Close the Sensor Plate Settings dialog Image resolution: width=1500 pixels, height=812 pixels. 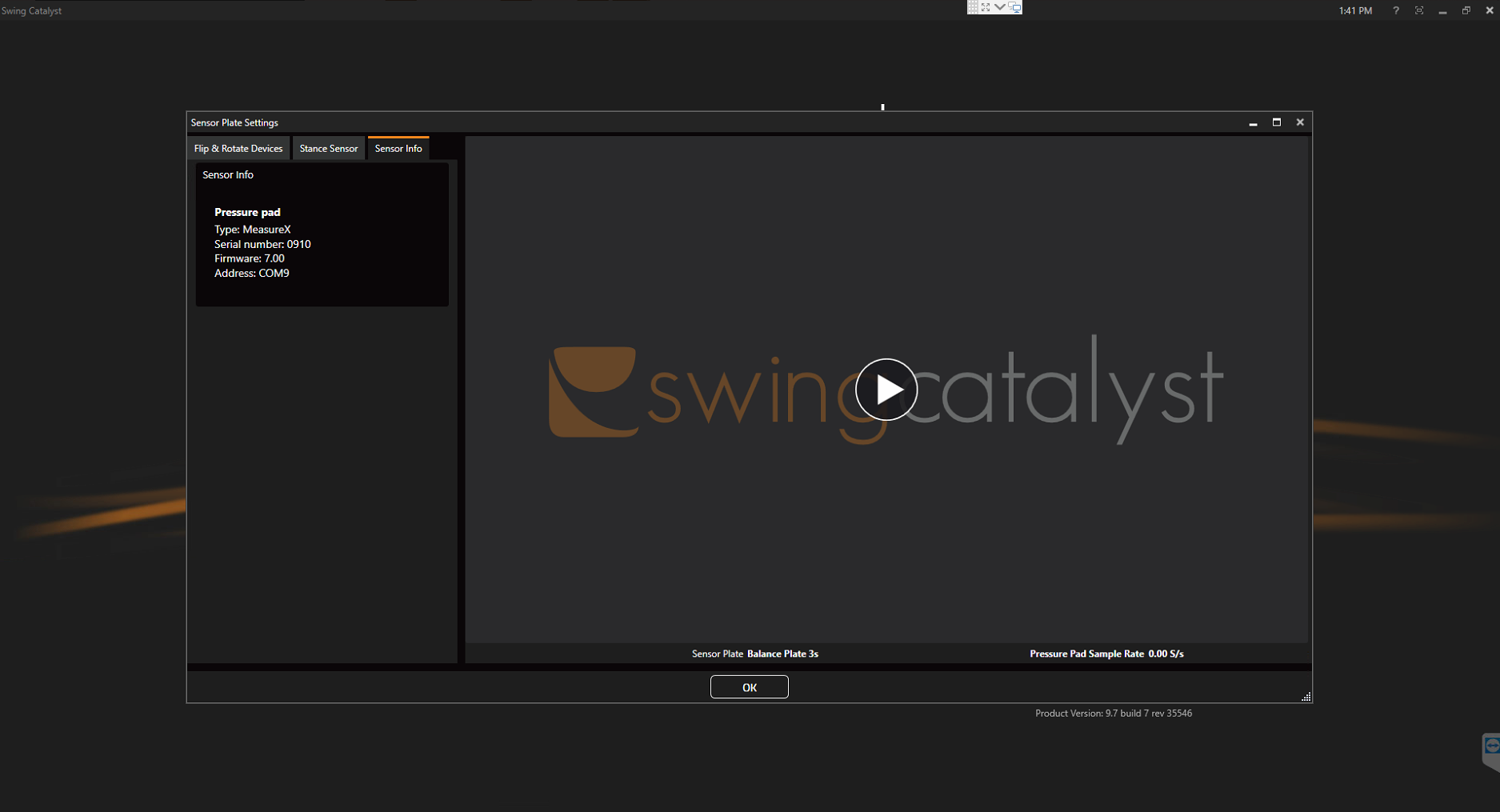pos(1300,122)
